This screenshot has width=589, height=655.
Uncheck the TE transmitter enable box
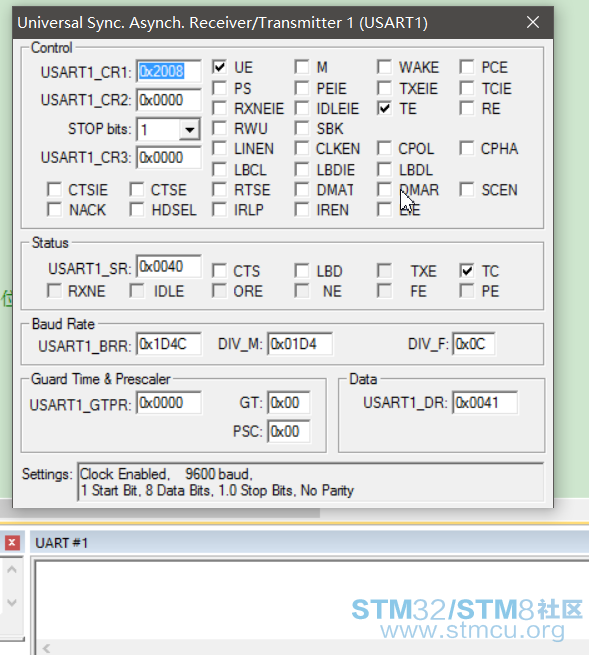384,108
